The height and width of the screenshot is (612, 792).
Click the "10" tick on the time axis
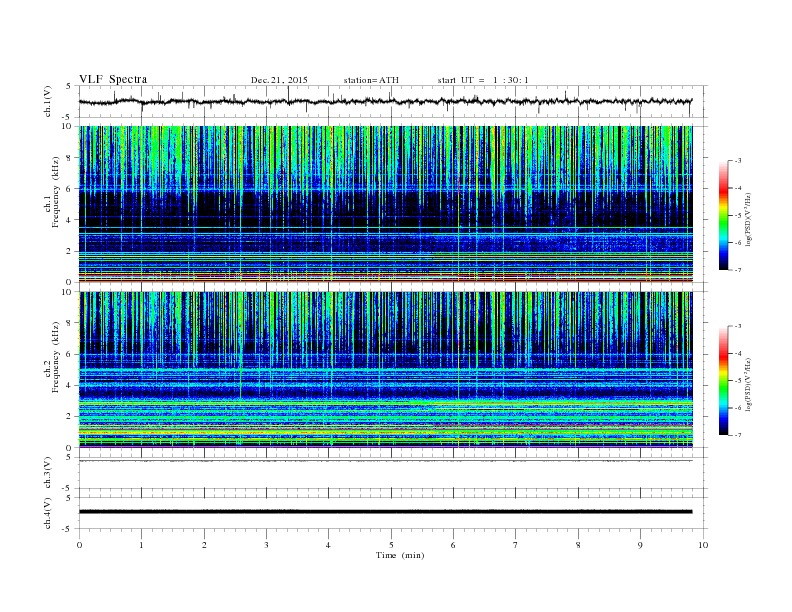coord(703,545)
